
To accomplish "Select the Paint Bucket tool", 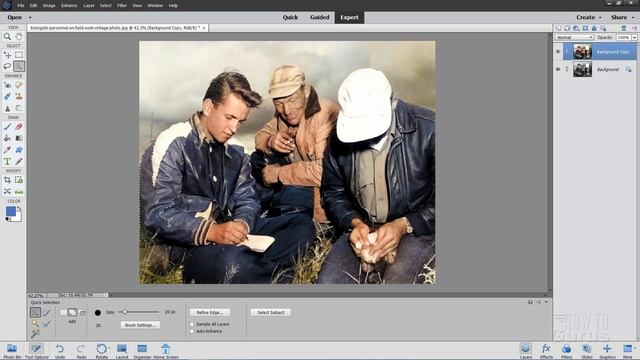I will point(7,138).
